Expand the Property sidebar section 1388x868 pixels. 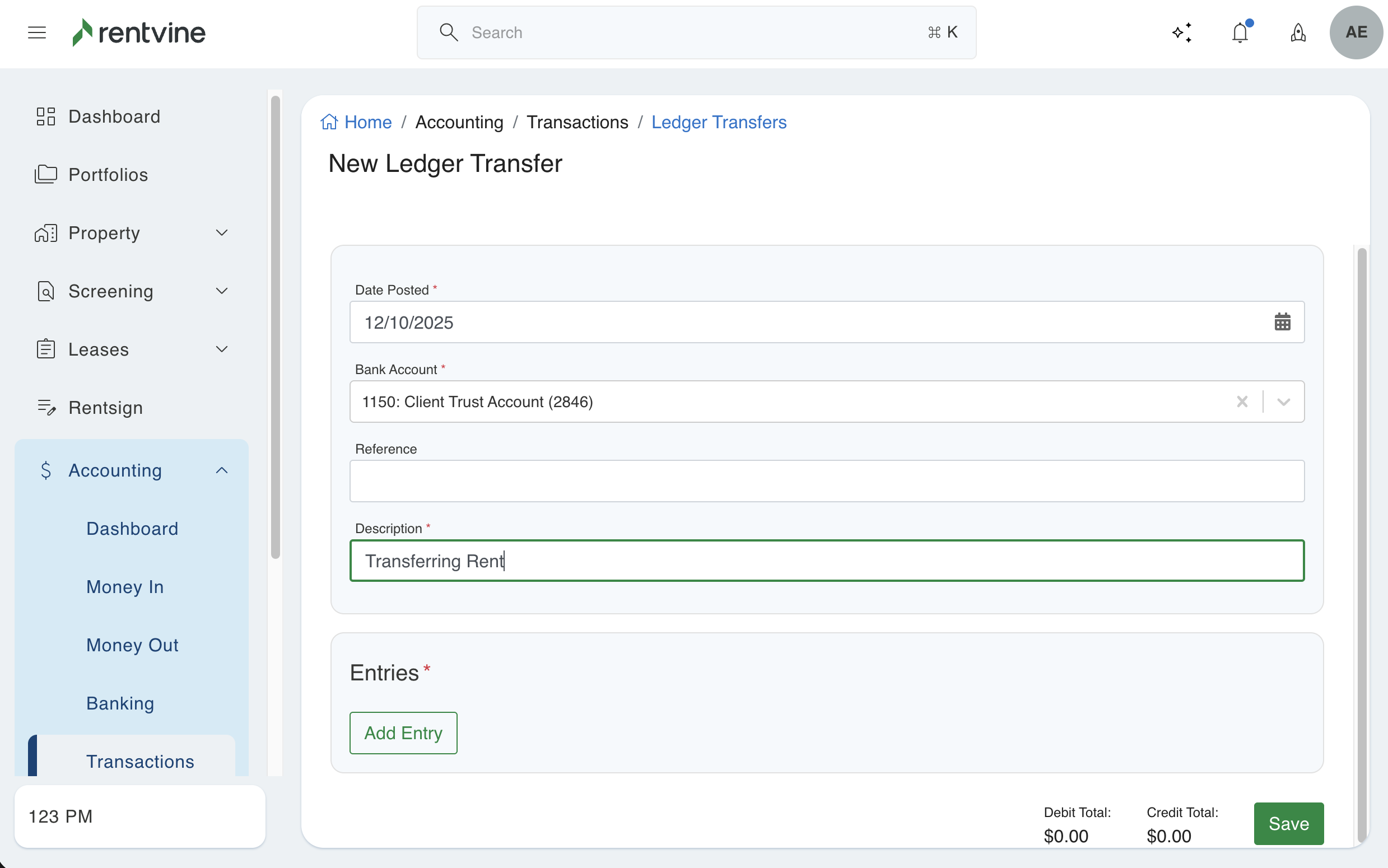click(x=222, y=233)
